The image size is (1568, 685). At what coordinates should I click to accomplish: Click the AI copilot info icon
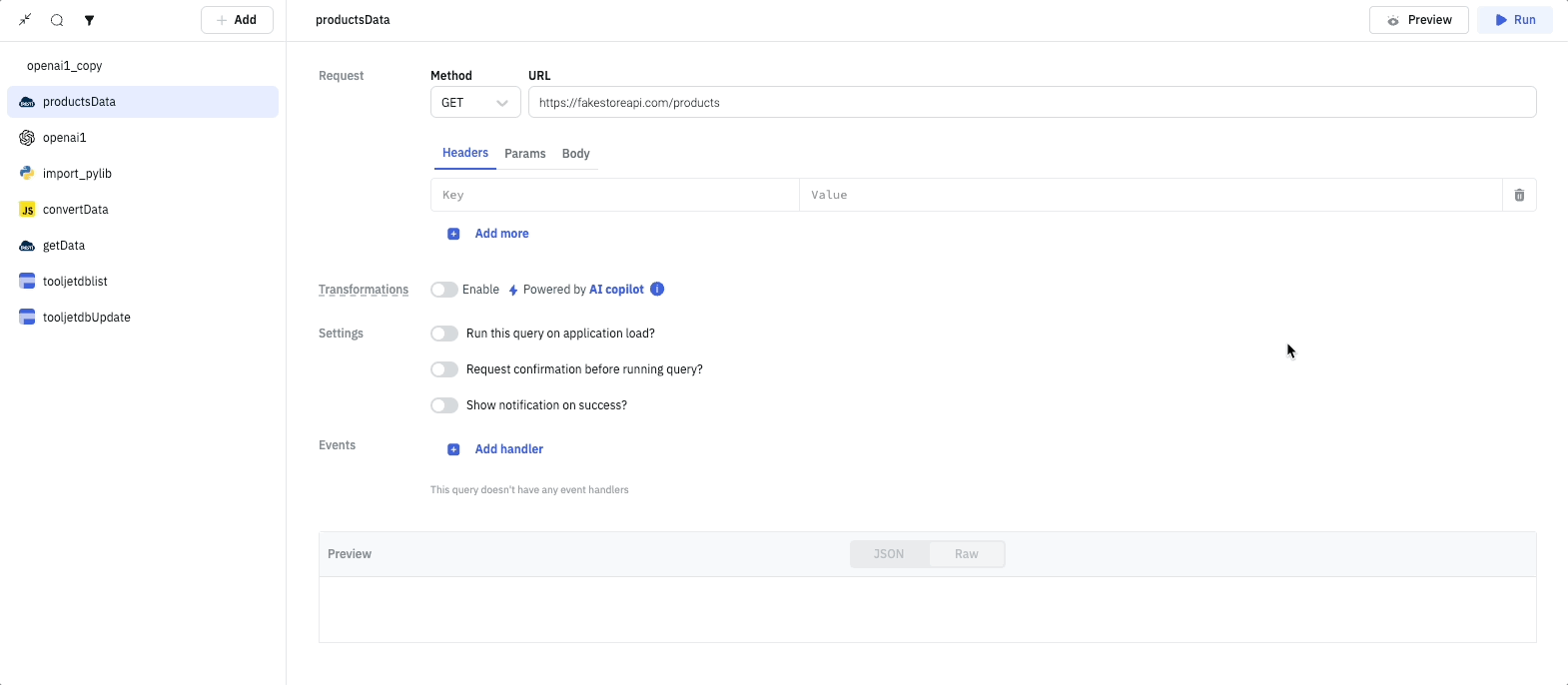tap(657, 290)
